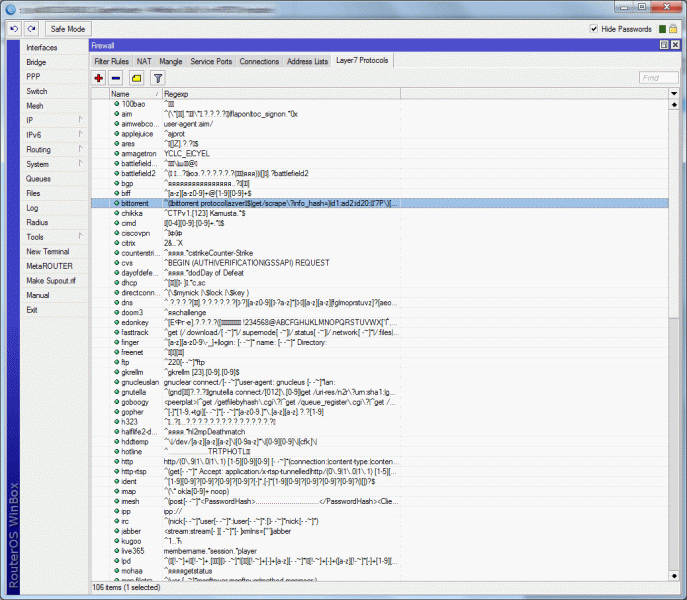The width and height of the screenshot is (687, 600).
Task: Switch to the Service Ports tab
Action: tap(211, 61)
